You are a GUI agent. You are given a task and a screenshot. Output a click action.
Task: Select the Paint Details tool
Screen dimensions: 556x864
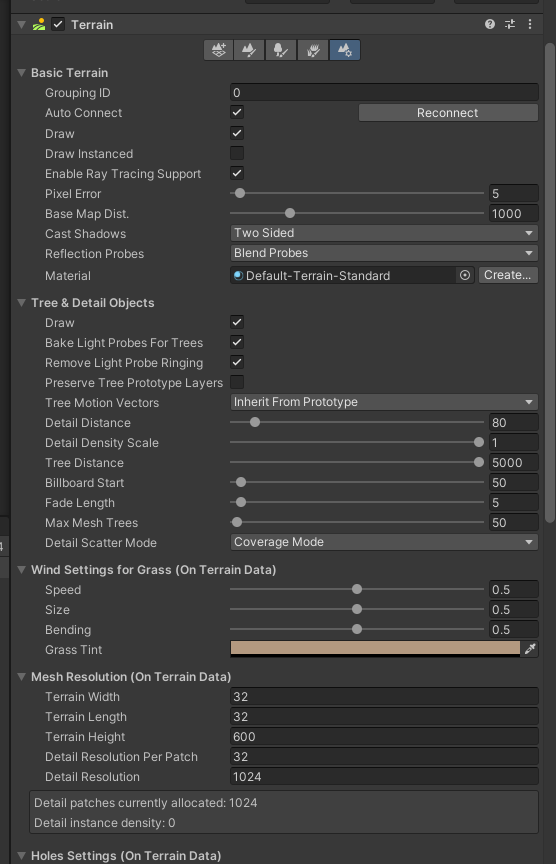pos(313,50)
